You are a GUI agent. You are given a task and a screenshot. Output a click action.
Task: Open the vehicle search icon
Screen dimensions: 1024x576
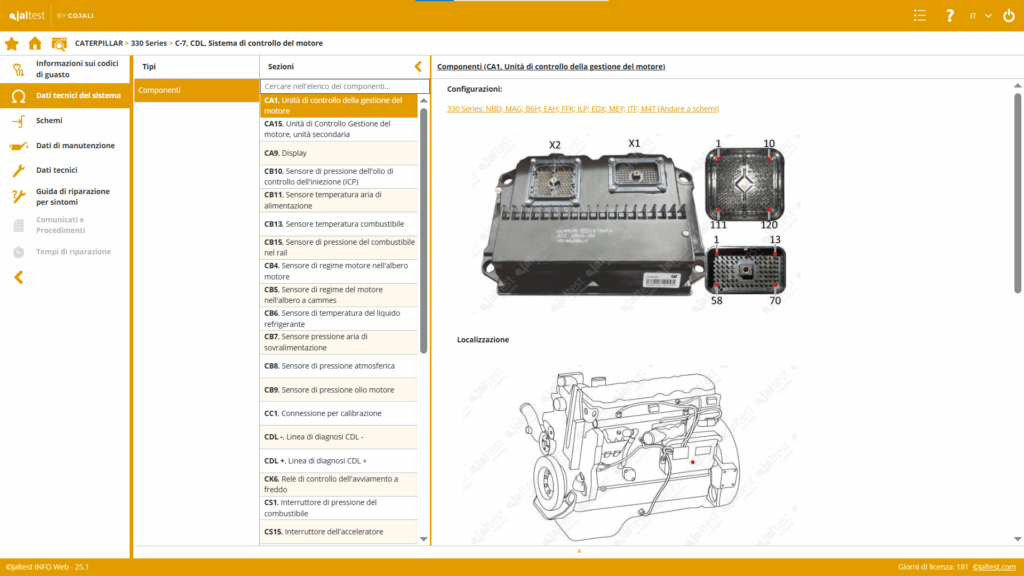click(x=59, y=44)
